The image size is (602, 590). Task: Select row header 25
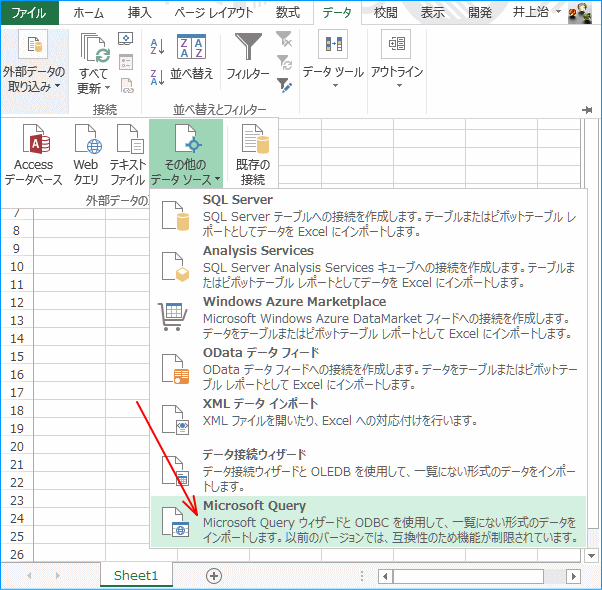tap(17, 536)
